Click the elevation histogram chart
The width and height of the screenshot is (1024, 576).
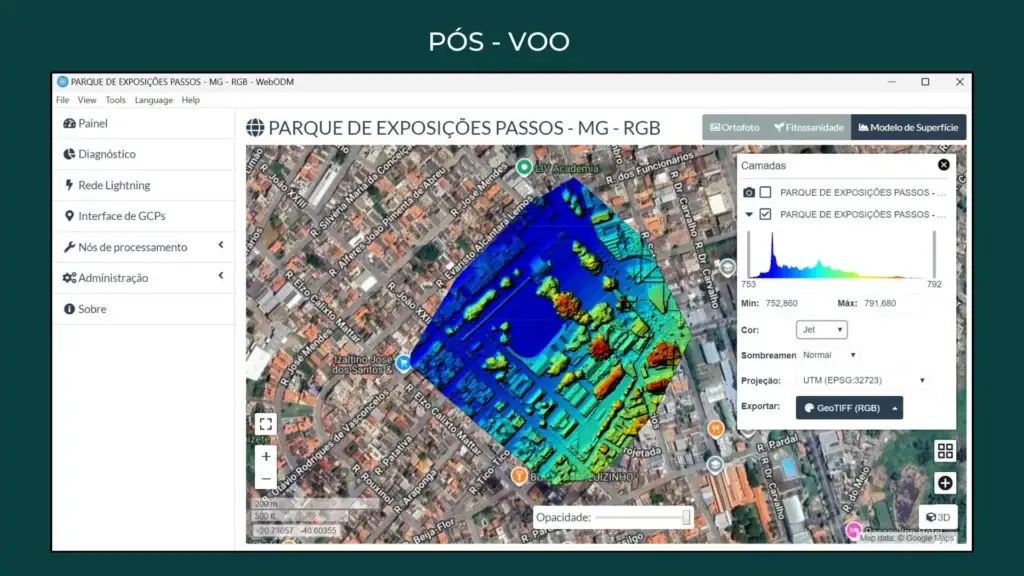click(842, 256)
